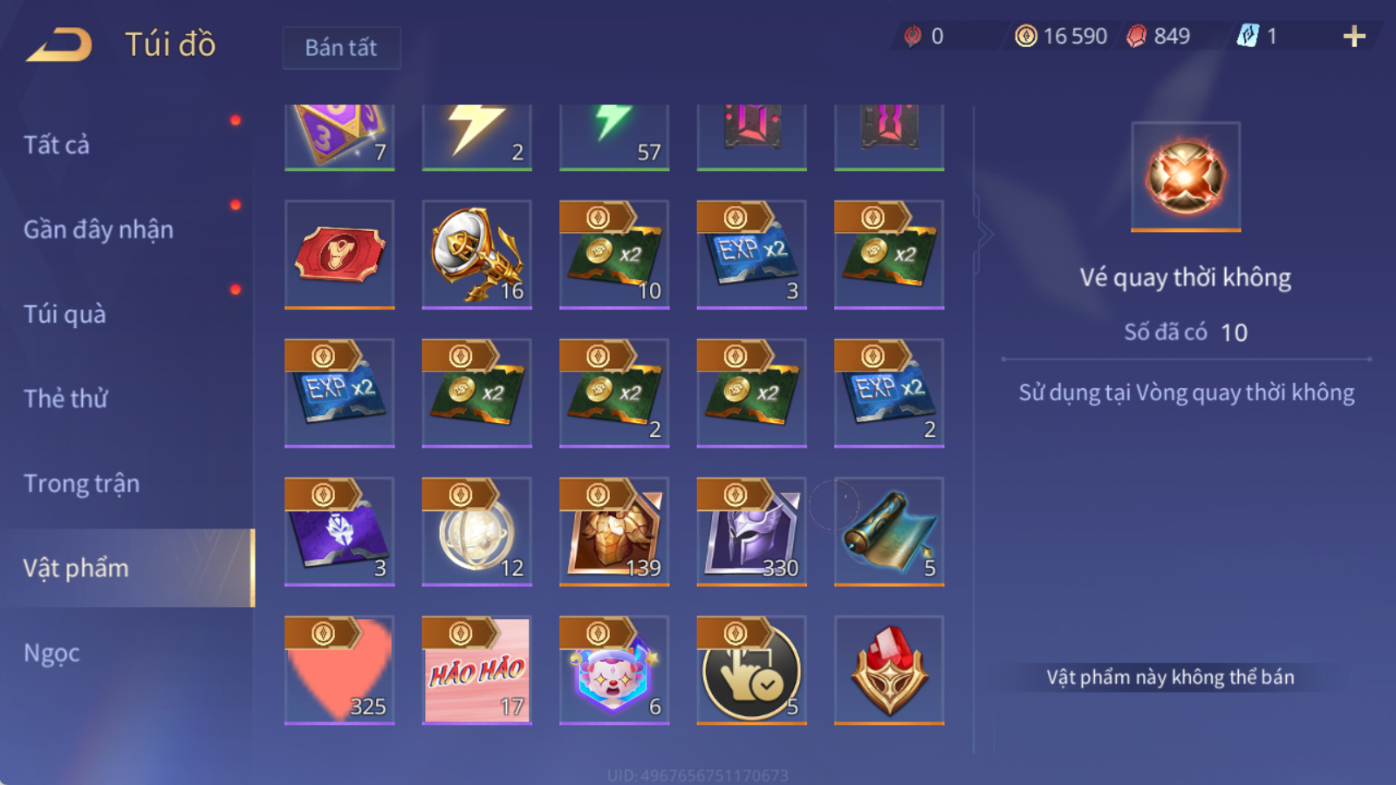This screenshot has height=785, width=1396.
Task: Select the lightning bolt item with 57
Action: (x=614, y=137)
